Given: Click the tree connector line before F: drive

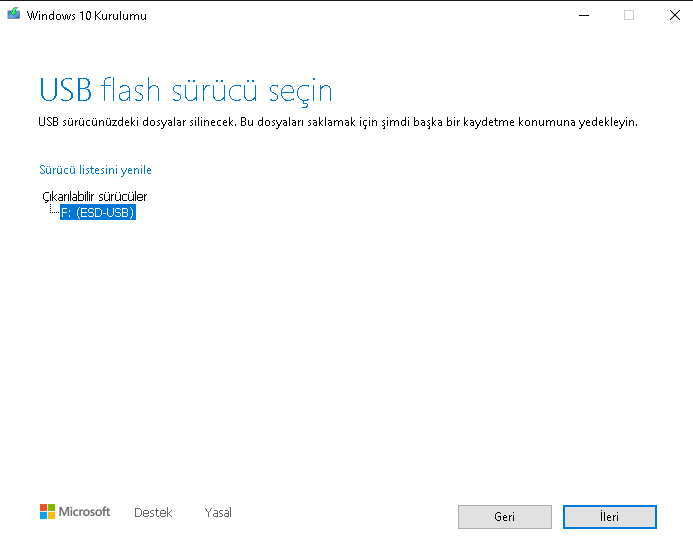Looking at the screenshot, I should coord(54,211).
